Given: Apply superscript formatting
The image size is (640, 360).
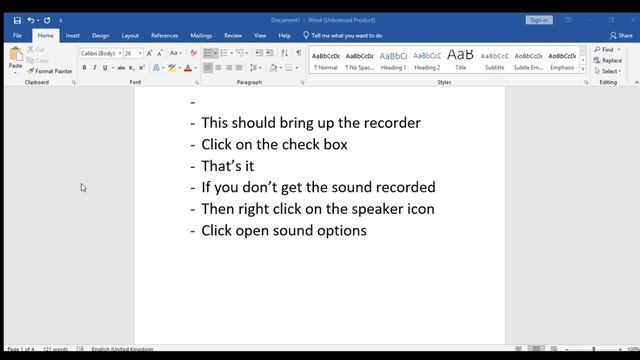Looking at the screenshot, I should coord(142,68).
